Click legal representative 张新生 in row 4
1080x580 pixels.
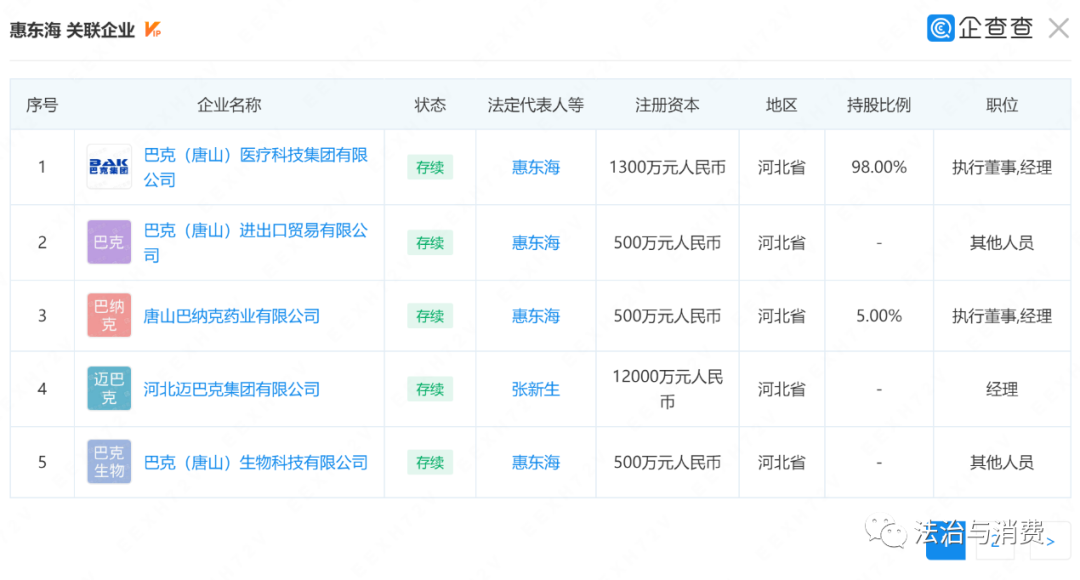click(536, 389)
